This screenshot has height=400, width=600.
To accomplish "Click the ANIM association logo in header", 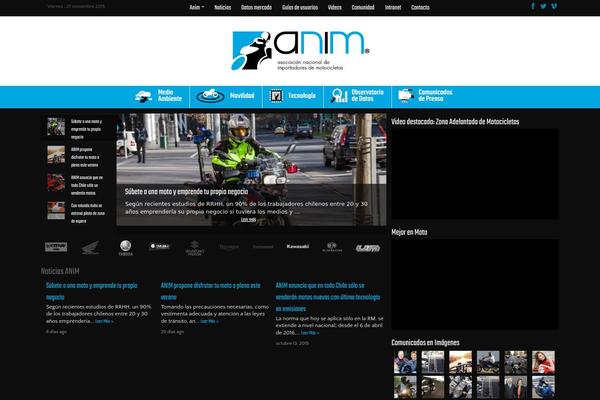I will coord(300,51).
